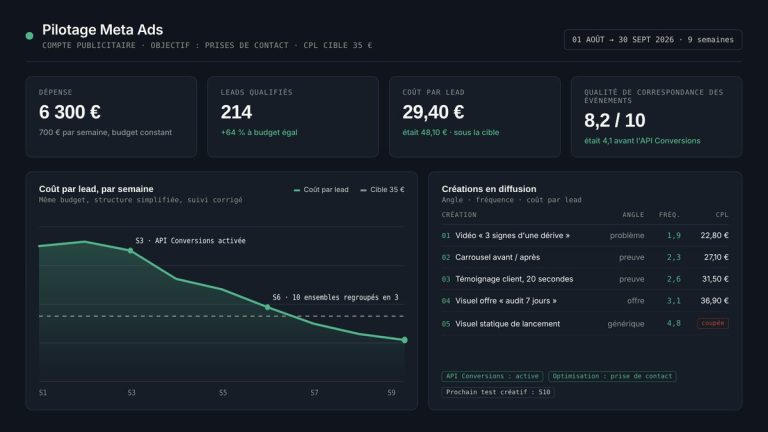Click the 'Optimisation : prise de contact' tag

(x=612, y=376)
